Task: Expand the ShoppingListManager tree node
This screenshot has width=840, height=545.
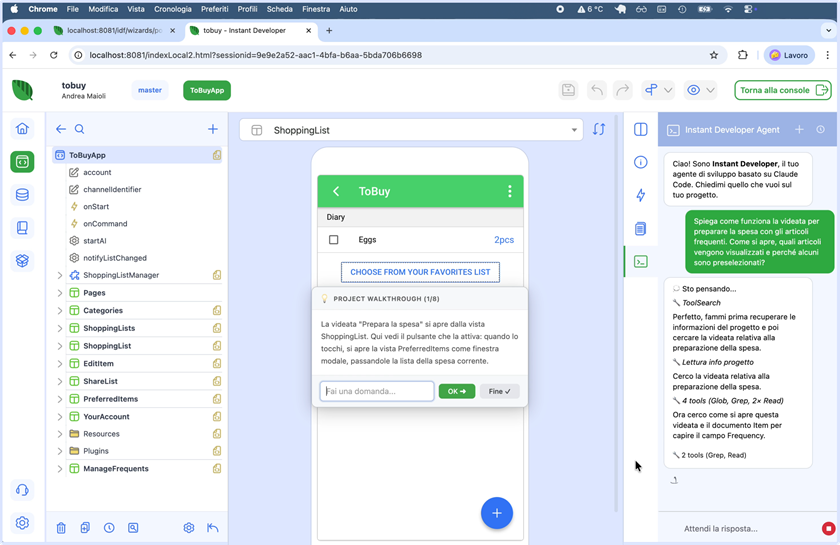Action: 60,275
